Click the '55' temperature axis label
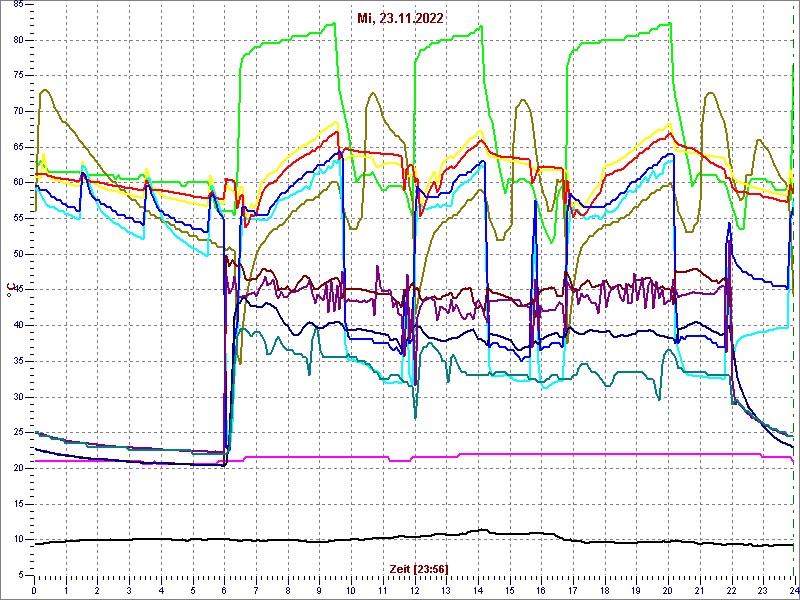This screenshot has width=800, height=600. click(17, 218)
